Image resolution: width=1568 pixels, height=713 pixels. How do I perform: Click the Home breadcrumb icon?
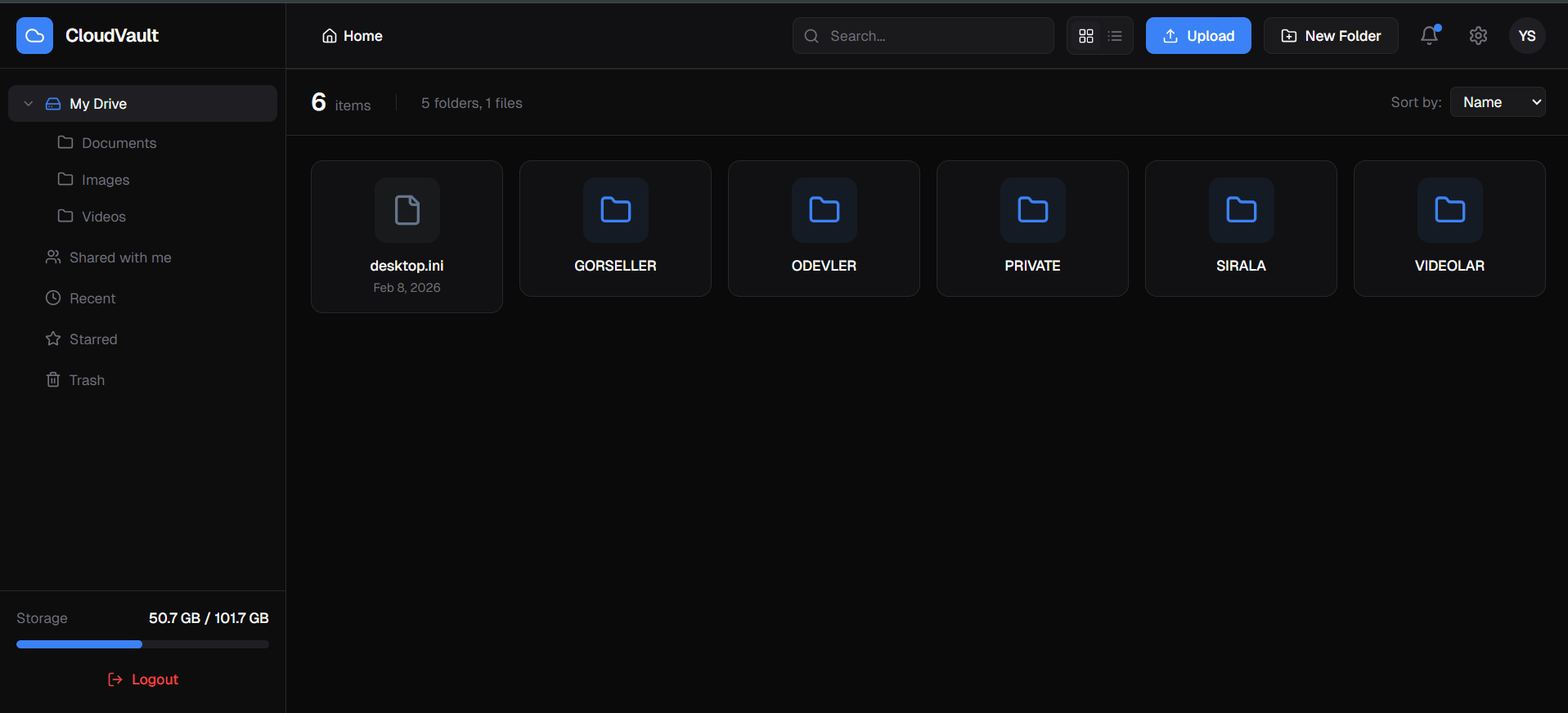(330, 36)
